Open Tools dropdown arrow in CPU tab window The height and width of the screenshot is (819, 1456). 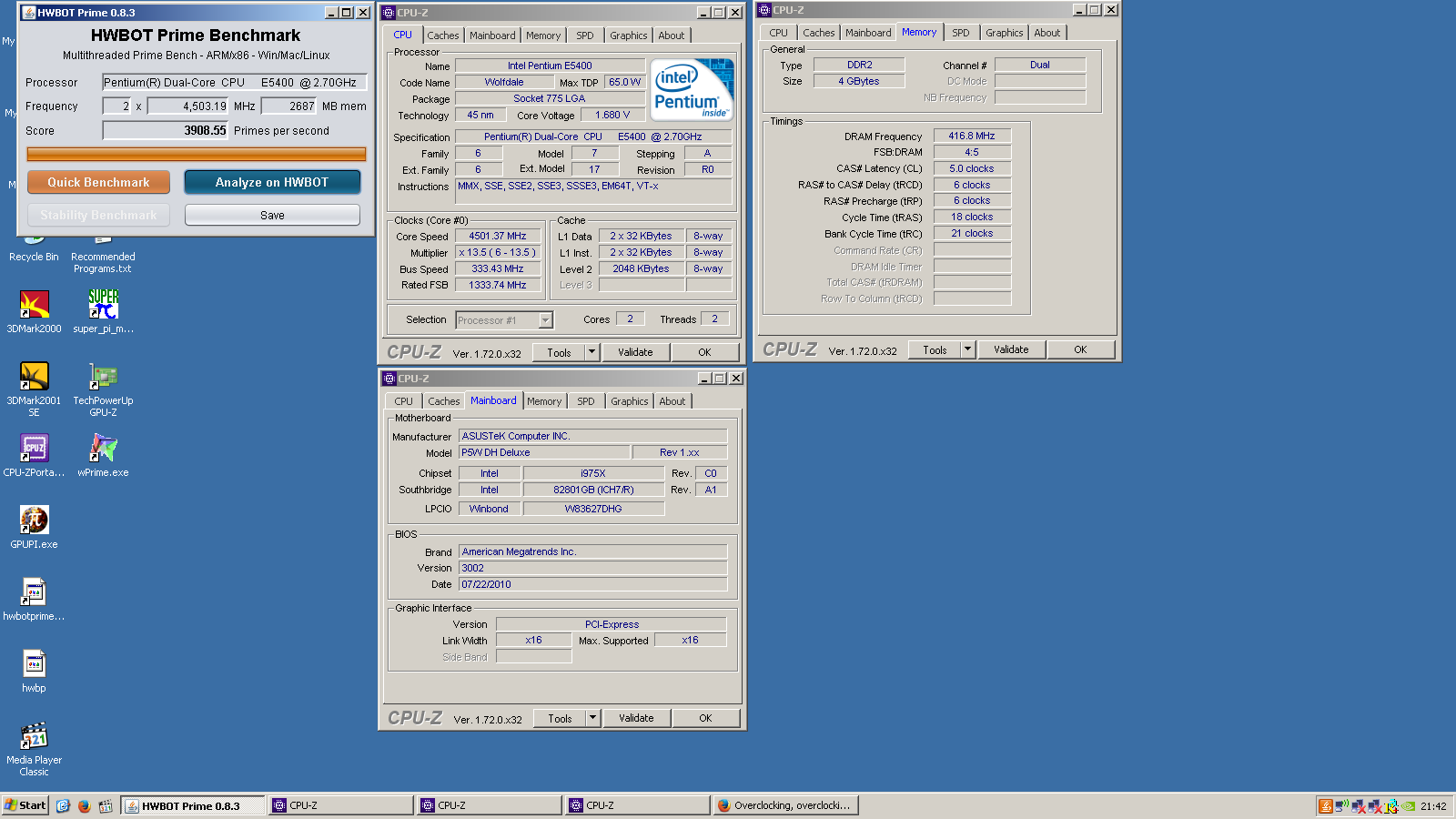click(592, 352)
